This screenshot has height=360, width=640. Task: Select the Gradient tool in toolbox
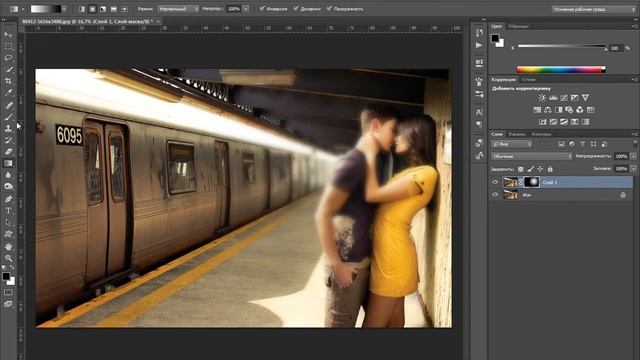click(x=8, y=163)
